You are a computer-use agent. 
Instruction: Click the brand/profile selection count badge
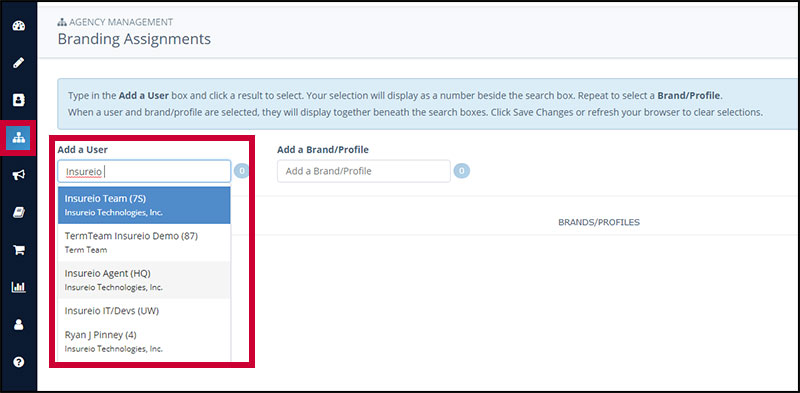pyautogui.click(x=462, y=171)
